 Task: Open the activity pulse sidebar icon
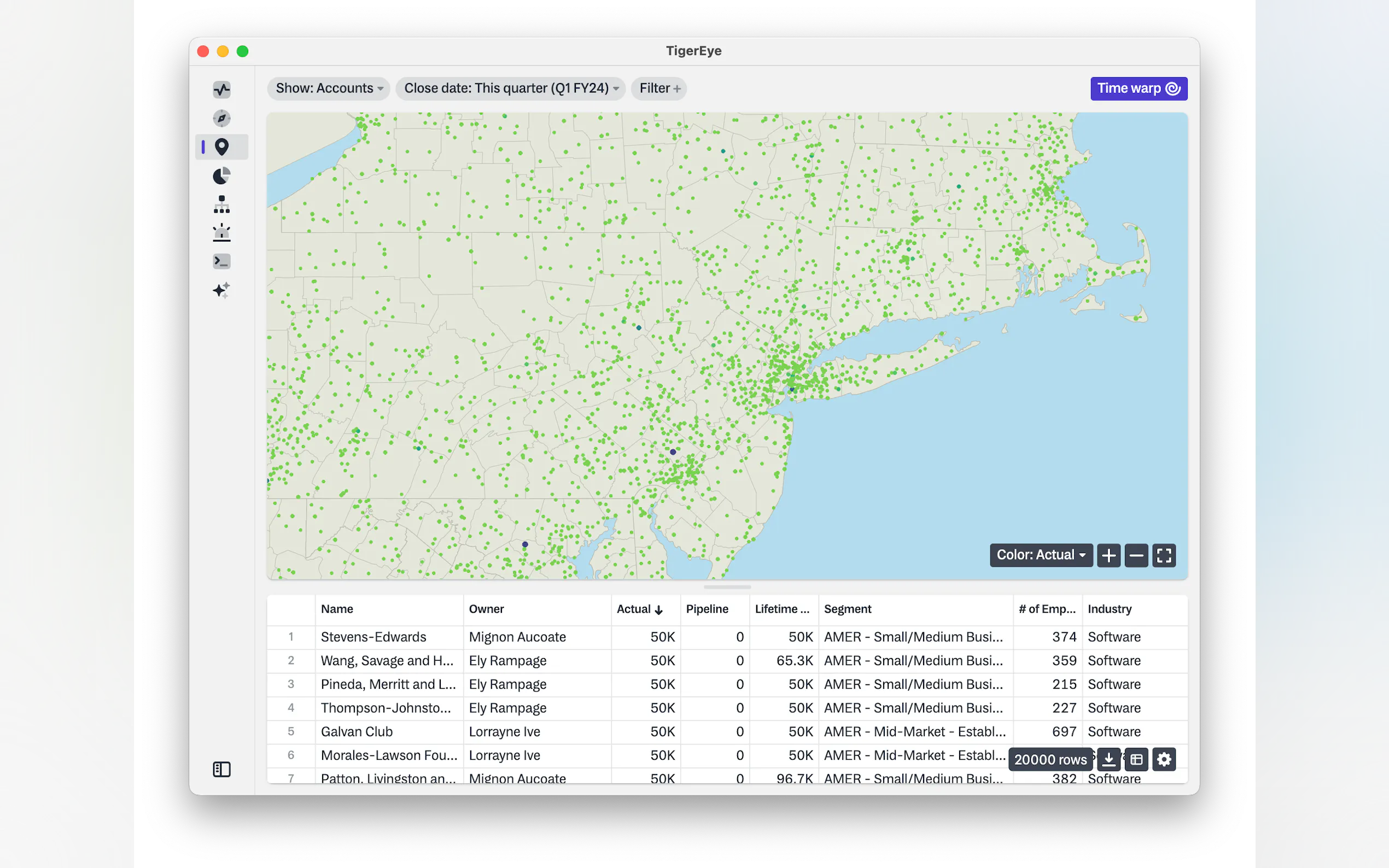click(x=221, y=90)
